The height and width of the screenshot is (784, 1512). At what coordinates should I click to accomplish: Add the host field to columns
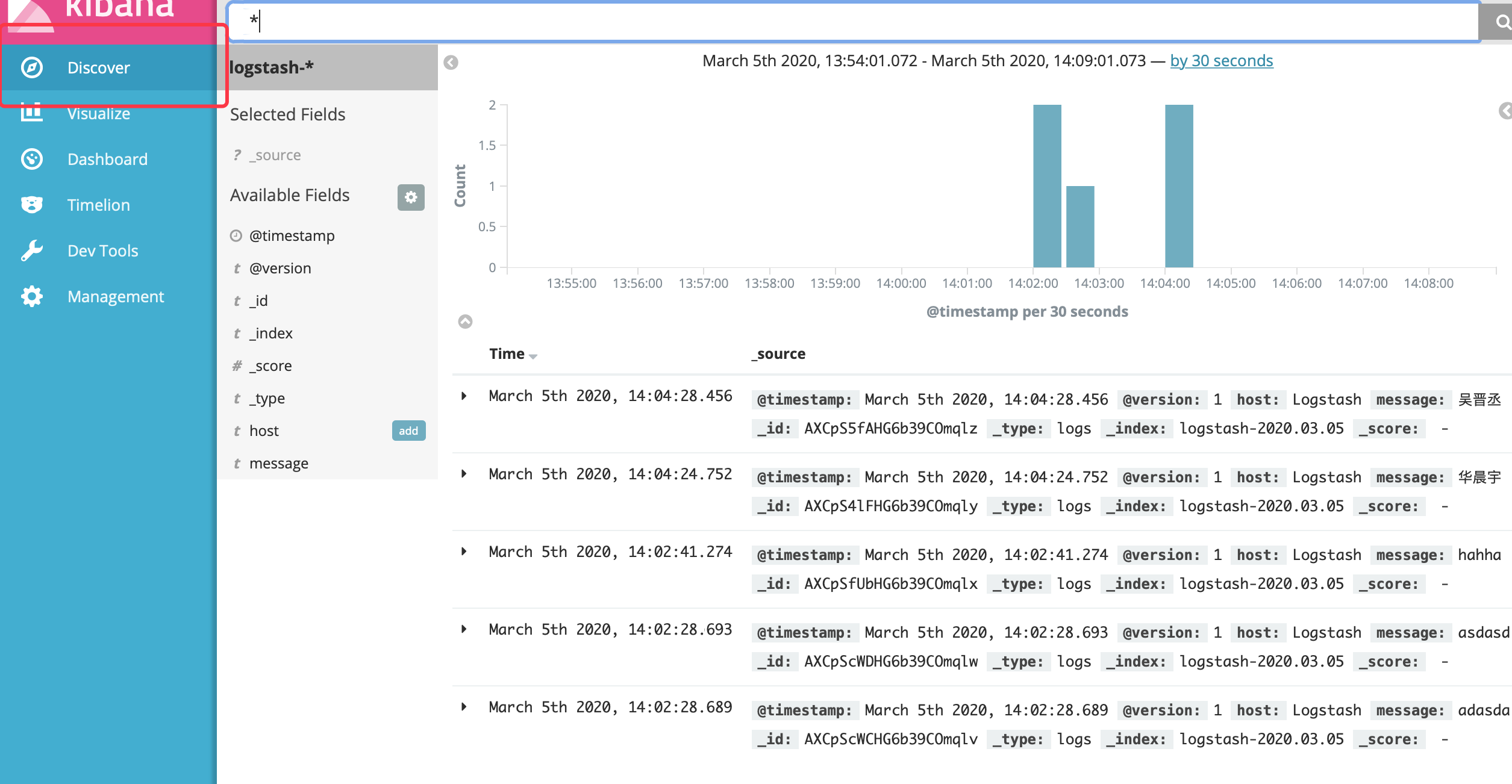click(x=408, y=431)
